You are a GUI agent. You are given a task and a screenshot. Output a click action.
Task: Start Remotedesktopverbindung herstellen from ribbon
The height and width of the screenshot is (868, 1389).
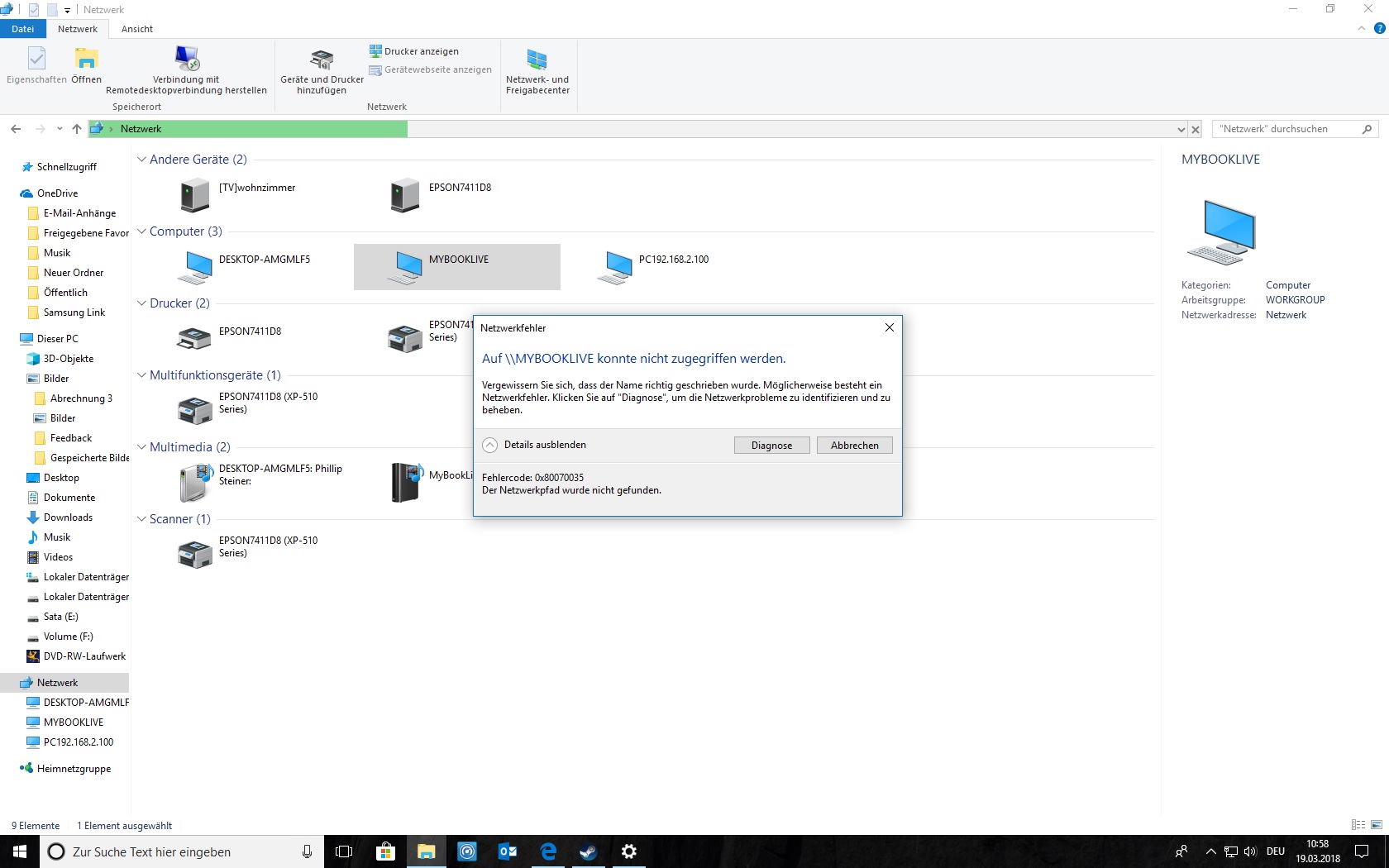coord(187,70)
